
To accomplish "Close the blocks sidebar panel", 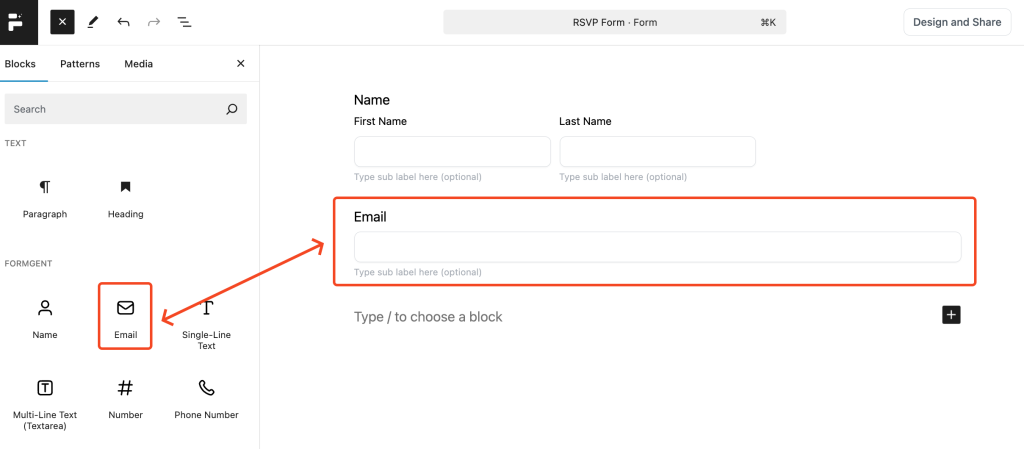I will [x=240, y=63].
